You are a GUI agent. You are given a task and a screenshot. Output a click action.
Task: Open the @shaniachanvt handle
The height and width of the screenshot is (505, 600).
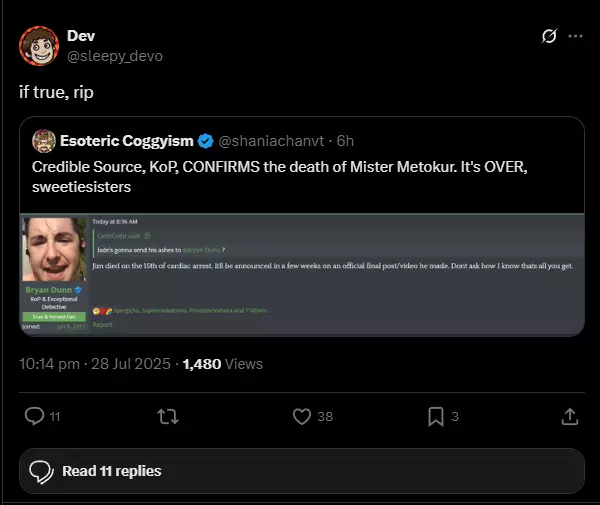point(271,141)
